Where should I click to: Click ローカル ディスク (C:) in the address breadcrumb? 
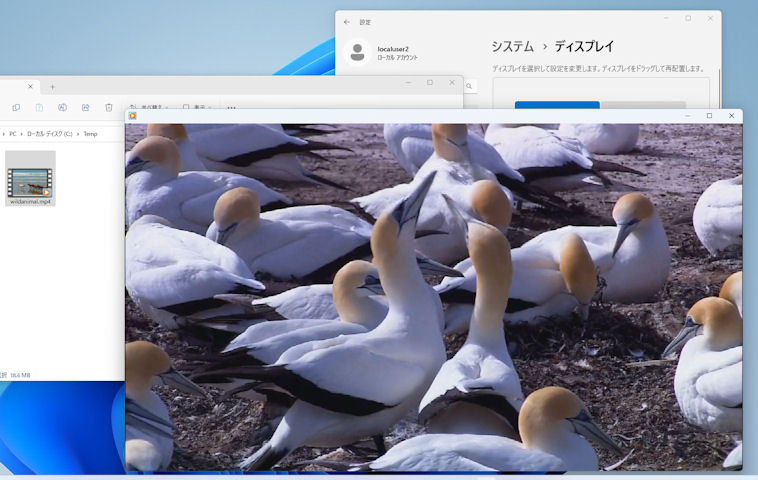point(49,134)
